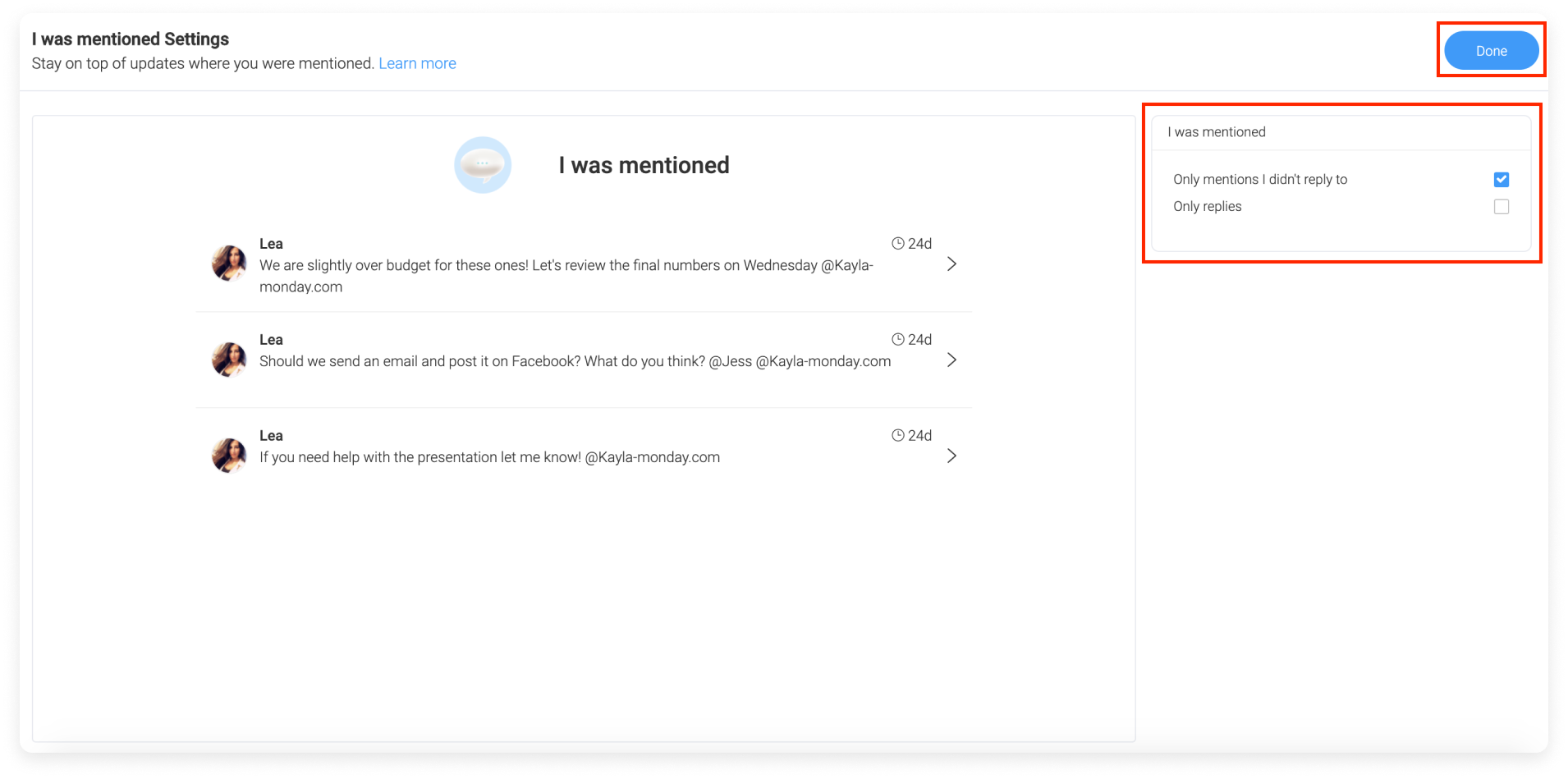Click the clock icon on the presentation message
1568x779 pixels.
click(x=897, y=435)
